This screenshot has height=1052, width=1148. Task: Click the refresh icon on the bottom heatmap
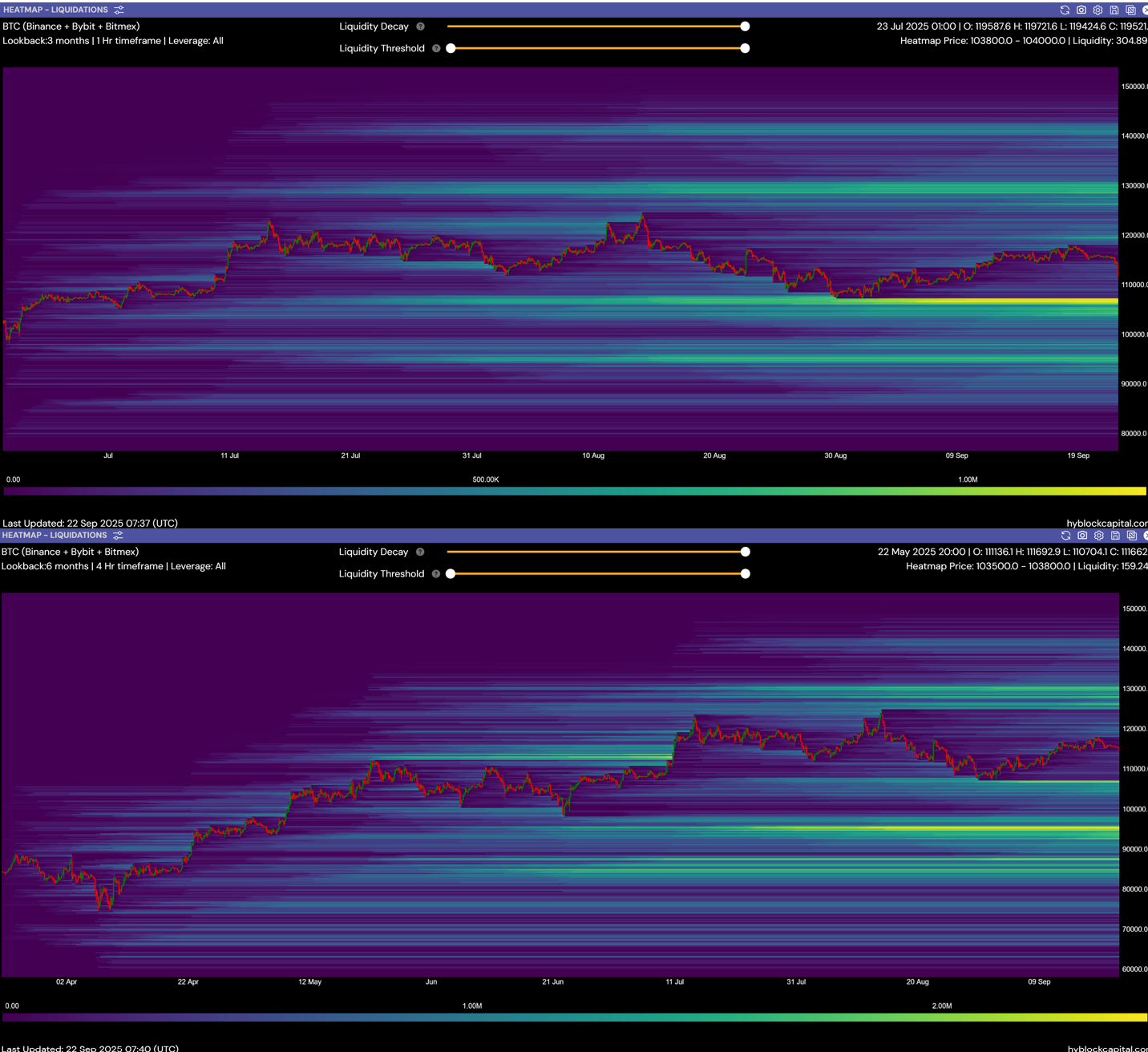click(1065, 536)
